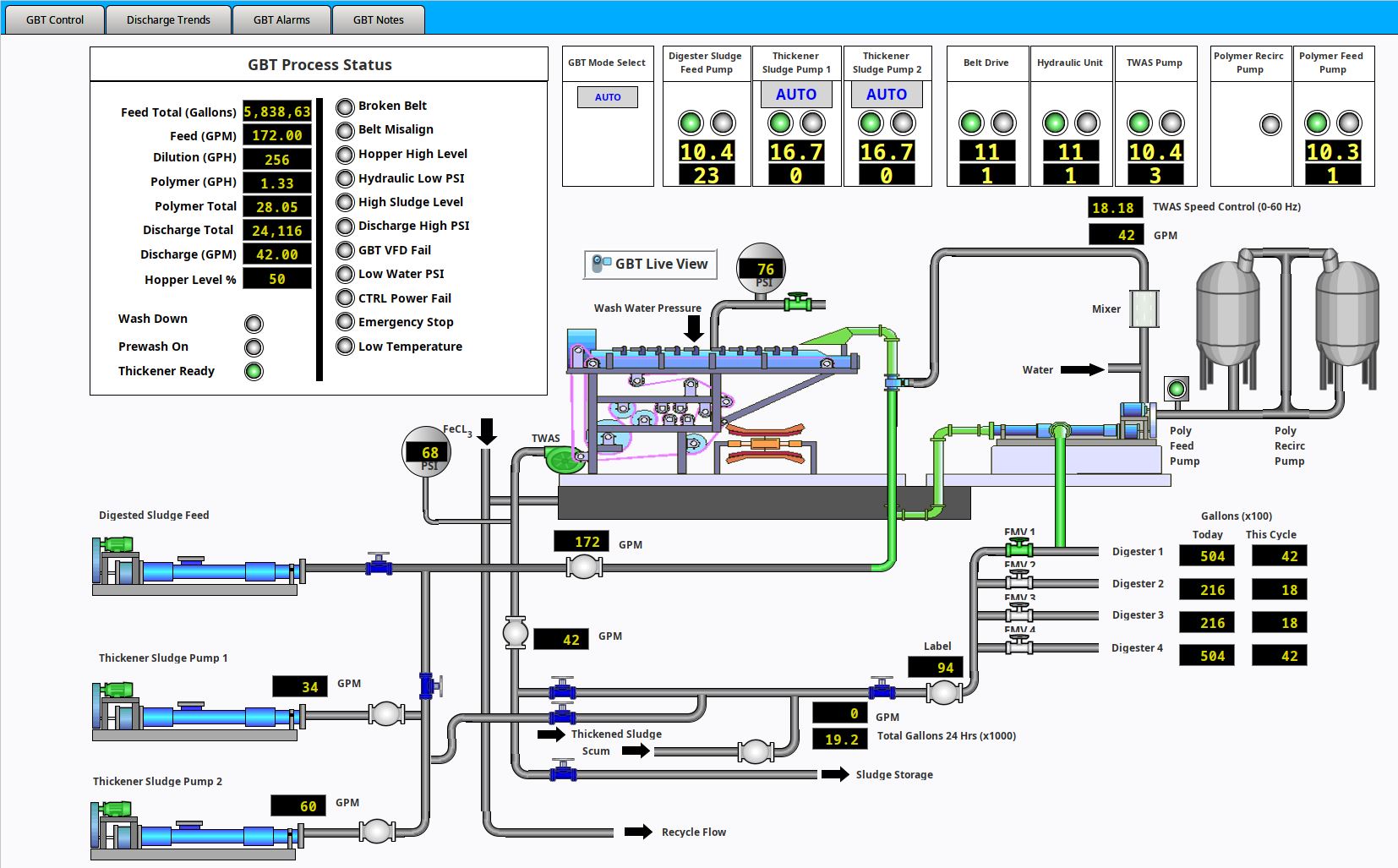Image resolution: width=1398 pixels, height=868 pixels.
Task: Toggle the Thickener Ready indicator light
Action: pyautogui.click(x=254, y=371)
